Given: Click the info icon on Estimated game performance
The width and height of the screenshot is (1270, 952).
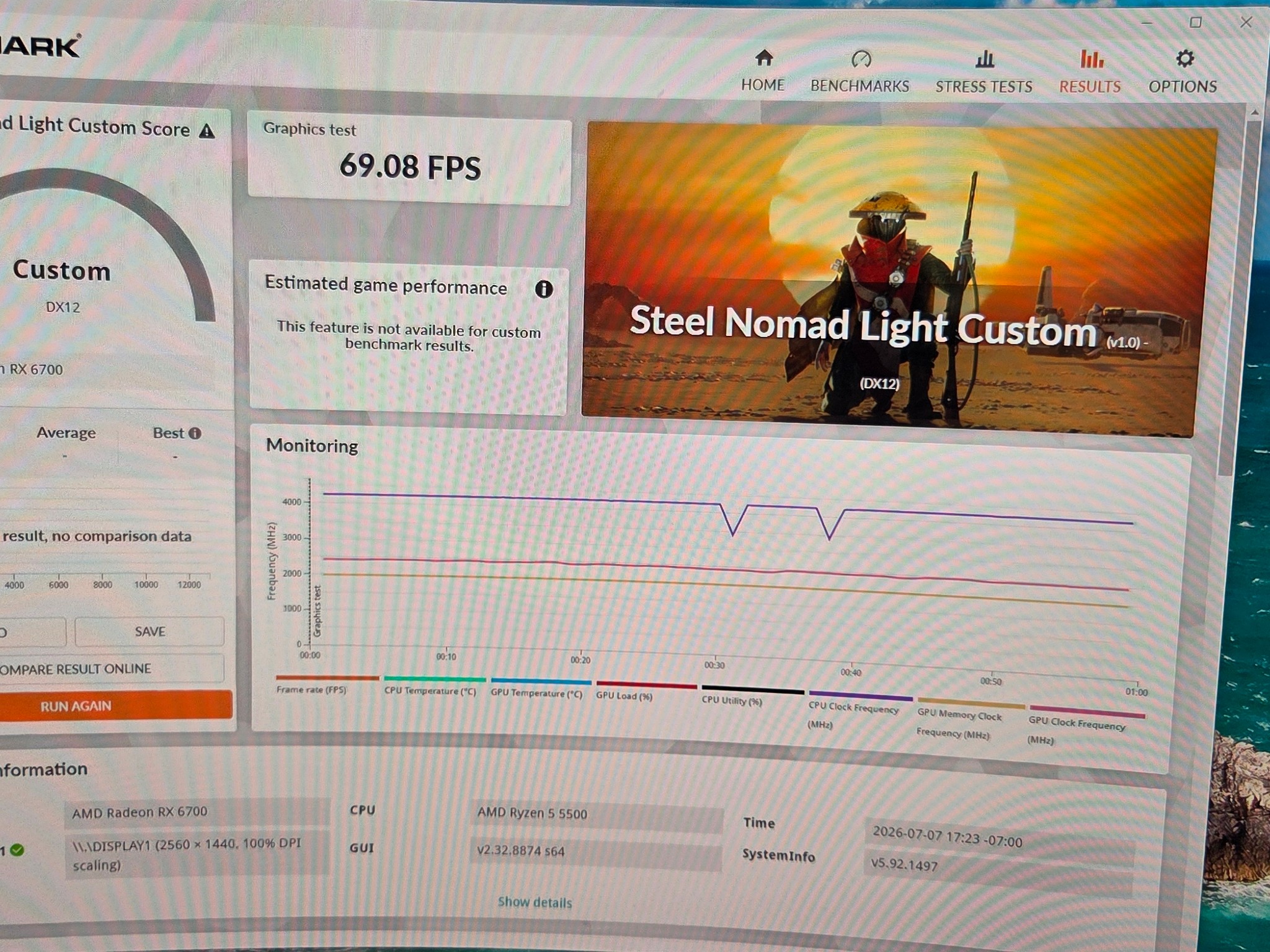Looking at the screenshot, I should 544,289.
